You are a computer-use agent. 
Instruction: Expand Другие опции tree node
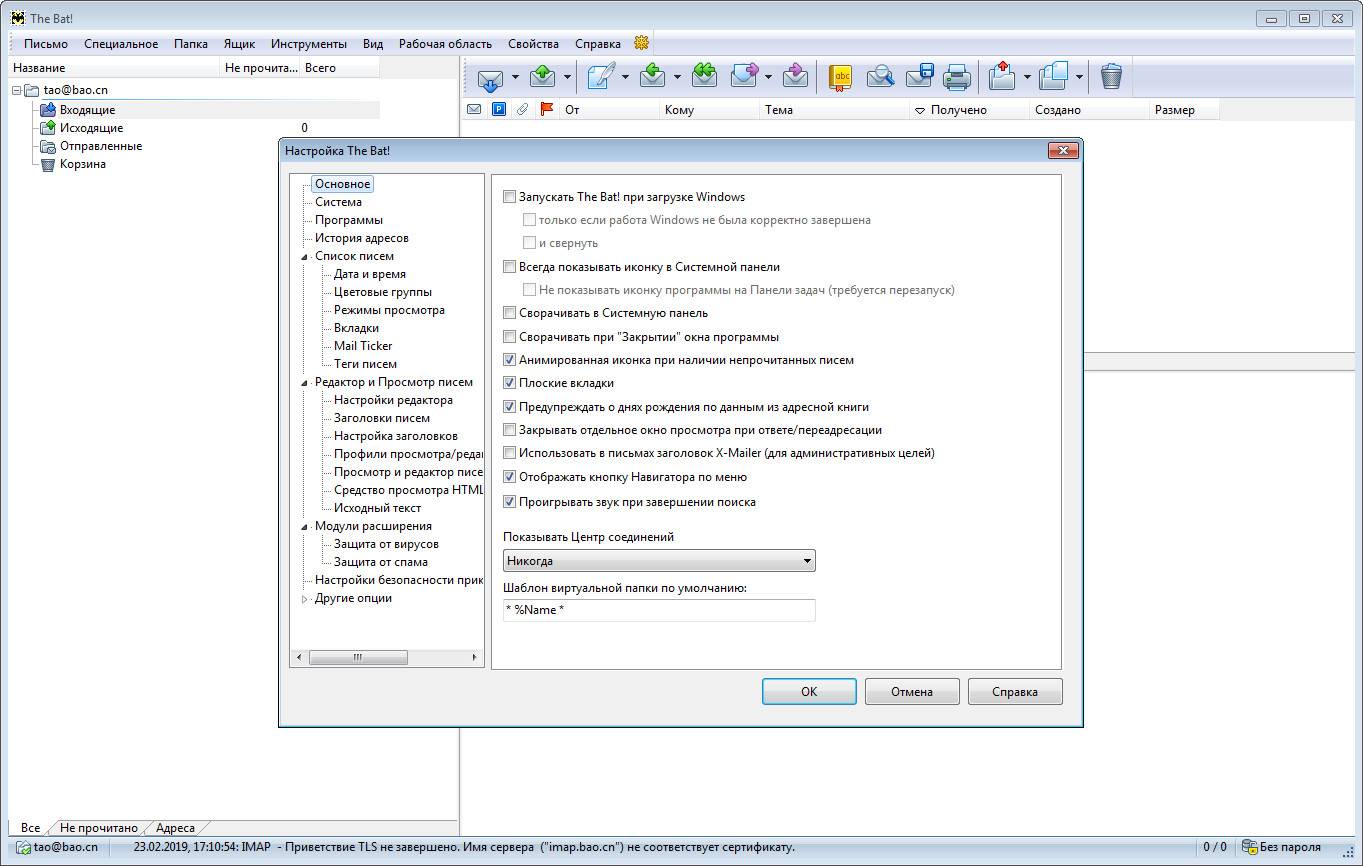point(306,599)
